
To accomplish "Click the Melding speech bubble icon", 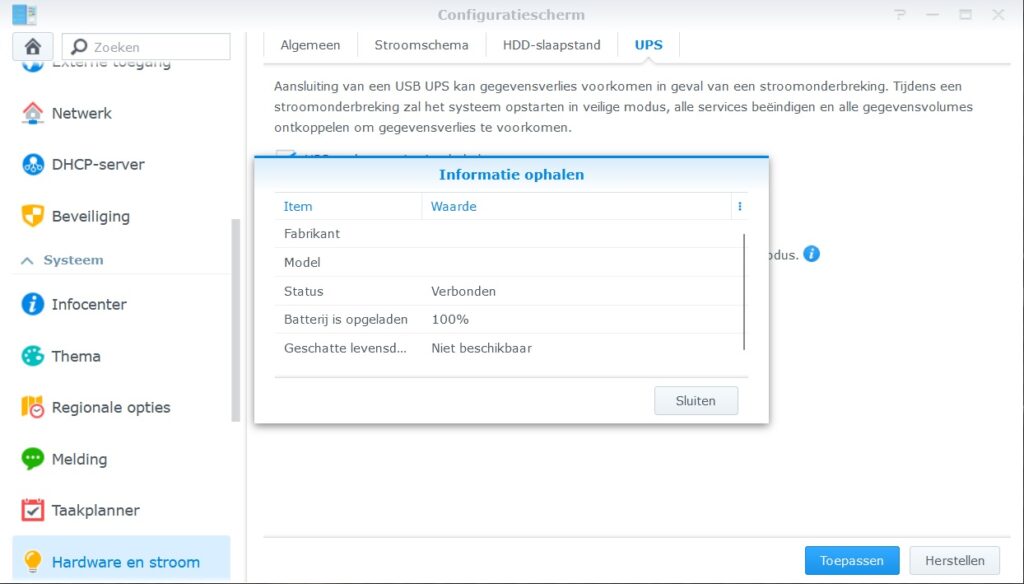I will click(x=33, y=459).
